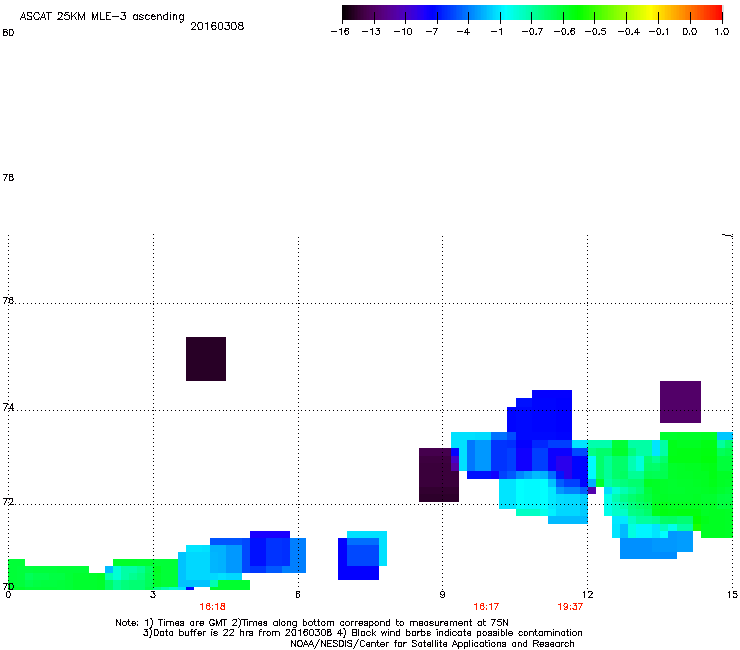Select the 1.0 color scale end label
This screenshot has height=650, width=740.
point(722,32)
